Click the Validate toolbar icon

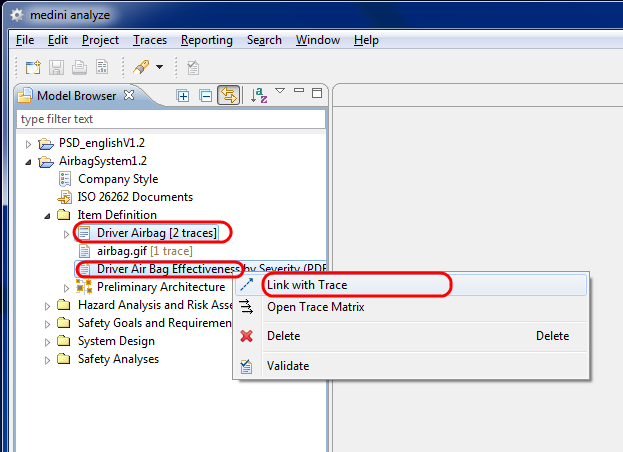pyautogui.click(x=193, y=67)
